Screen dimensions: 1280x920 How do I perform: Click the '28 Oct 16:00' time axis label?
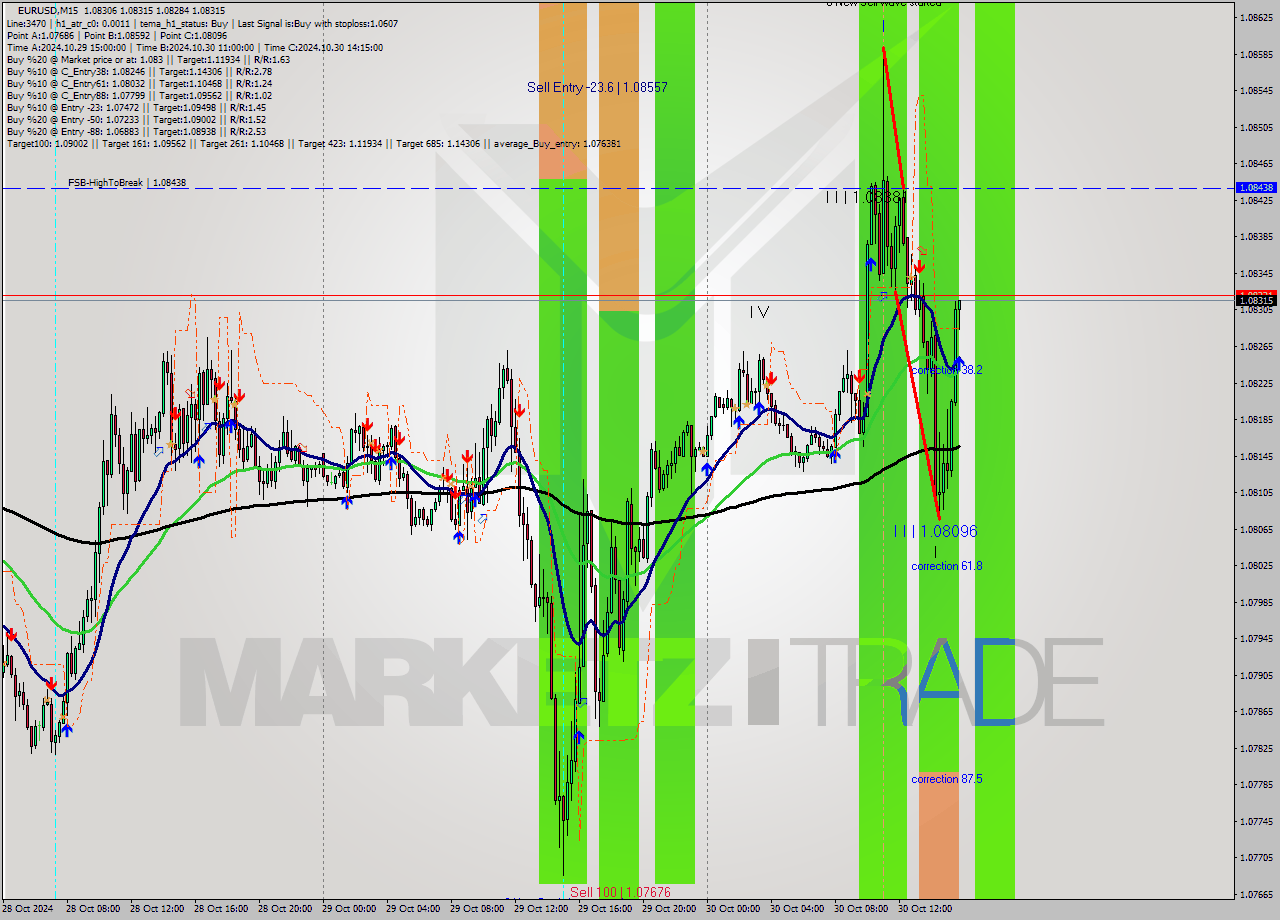(x=220, y=909)
